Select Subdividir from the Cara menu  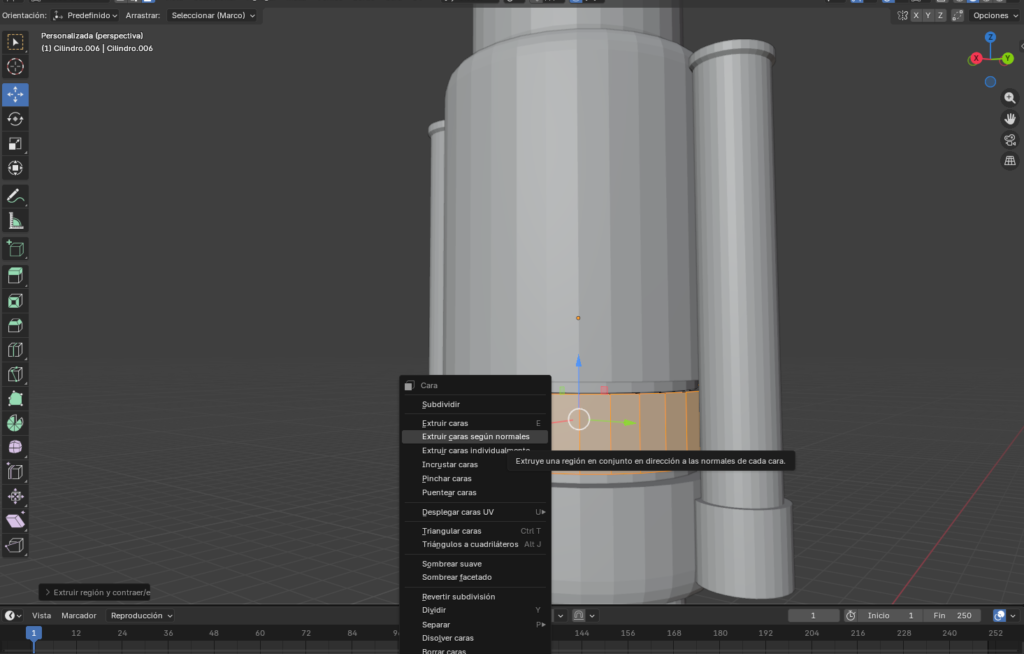pos(441,405)
